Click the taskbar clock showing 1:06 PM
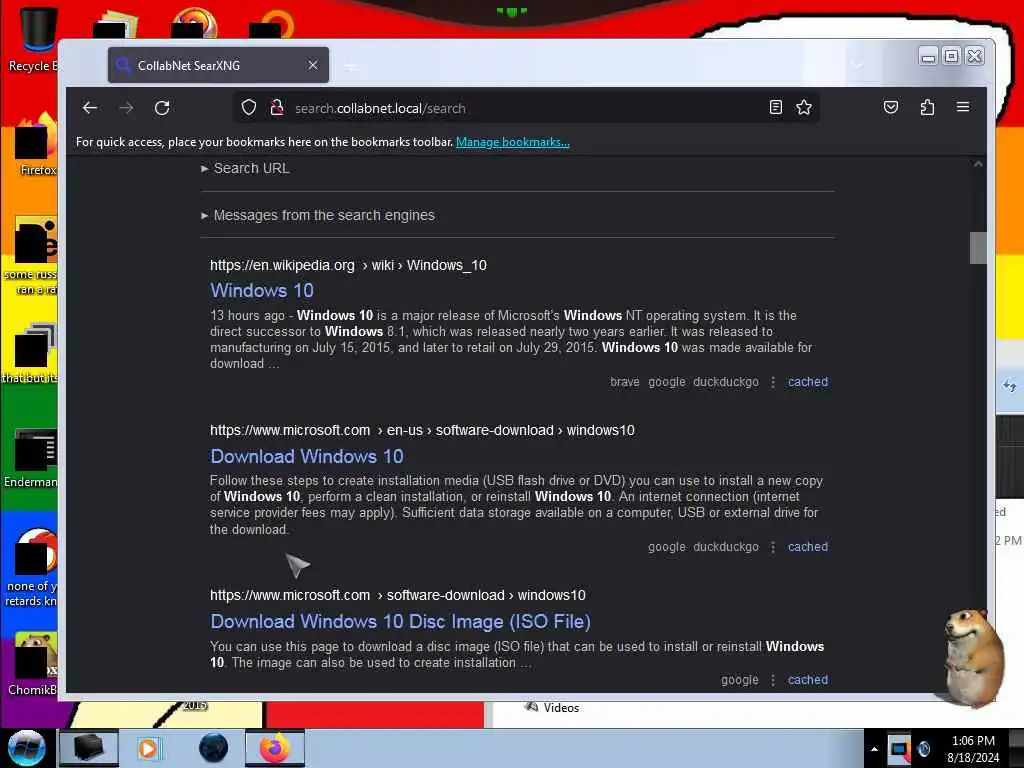This screenshot has height=768, width=1024. tap(973, 749)
